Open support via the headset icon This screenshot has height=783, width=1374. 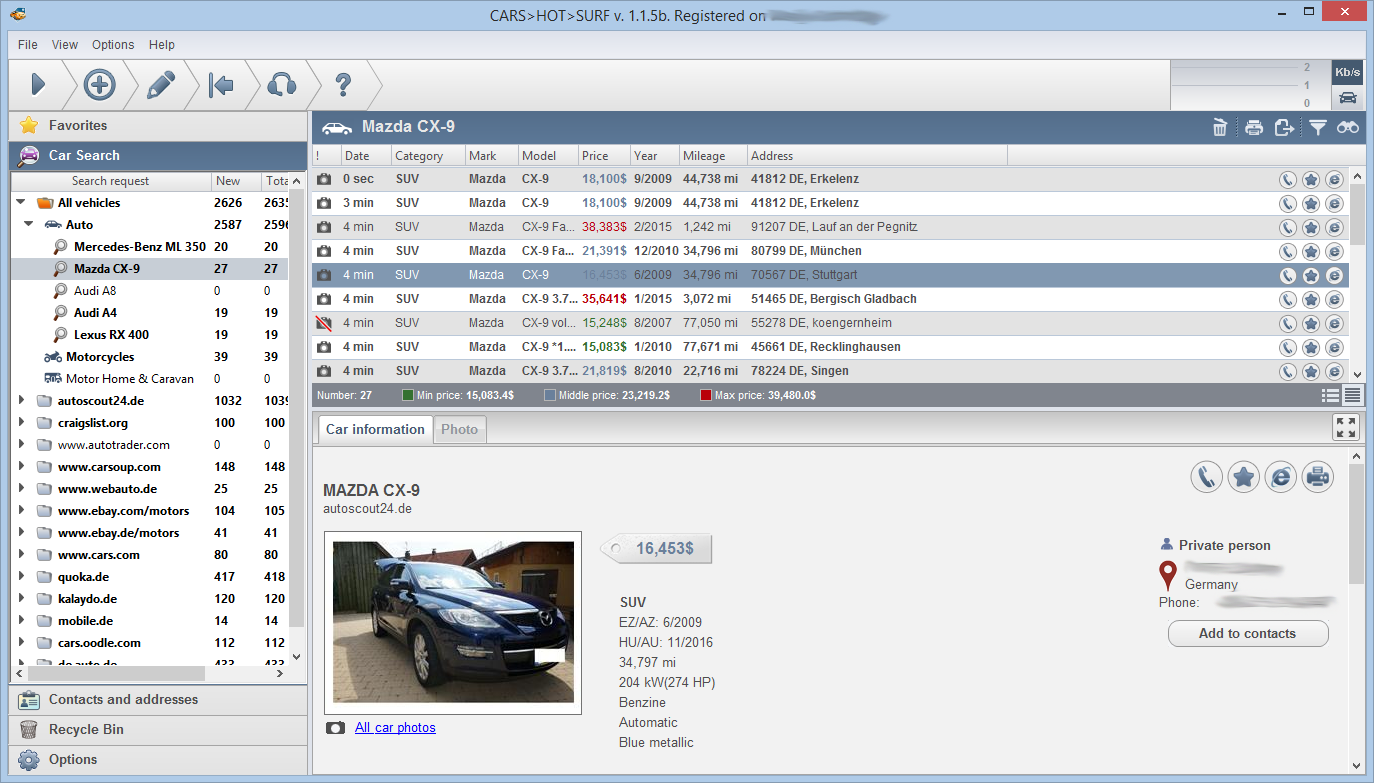pos(282,85)
